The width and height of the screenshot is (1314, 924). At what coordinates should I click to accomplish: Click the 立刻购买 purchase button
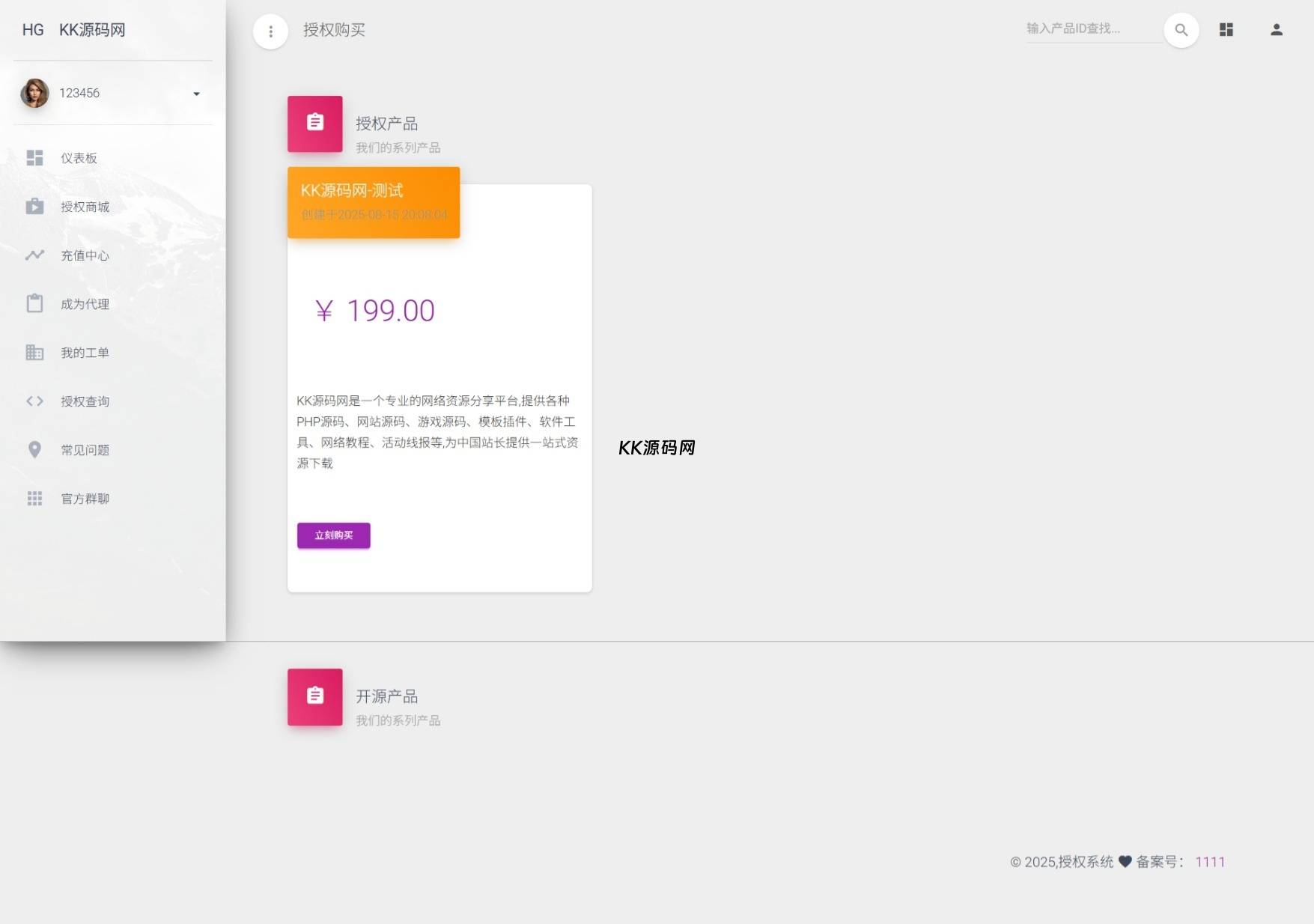pyautogui.click(x=333, y=535)
